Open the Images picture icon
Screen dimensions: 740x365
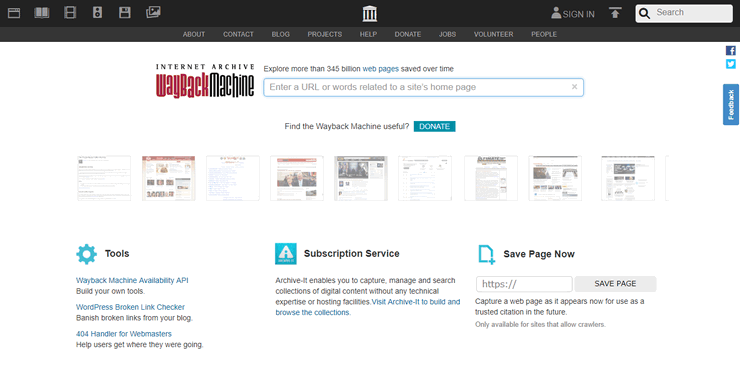pos(153,12)
